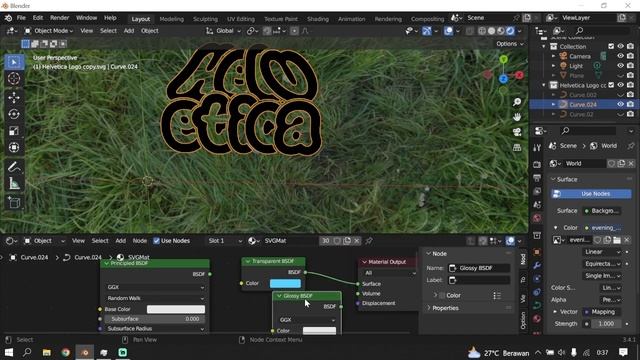Toggle Helvetica Logo collection exclude checkbox
Screen dimensions: 640x360
pyautogui.click(x=611, y=85)
